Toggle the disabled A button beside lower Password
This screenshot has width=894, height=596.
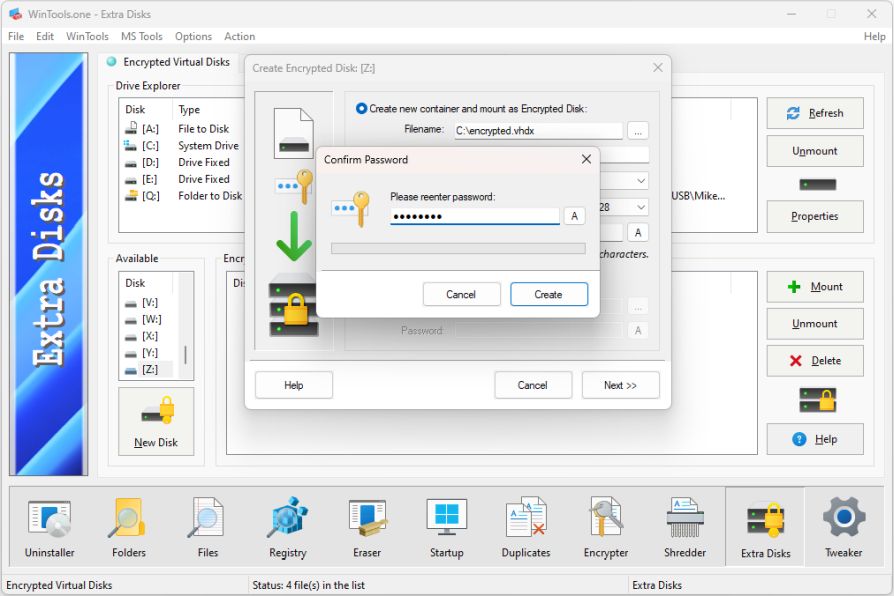[638, 330]
